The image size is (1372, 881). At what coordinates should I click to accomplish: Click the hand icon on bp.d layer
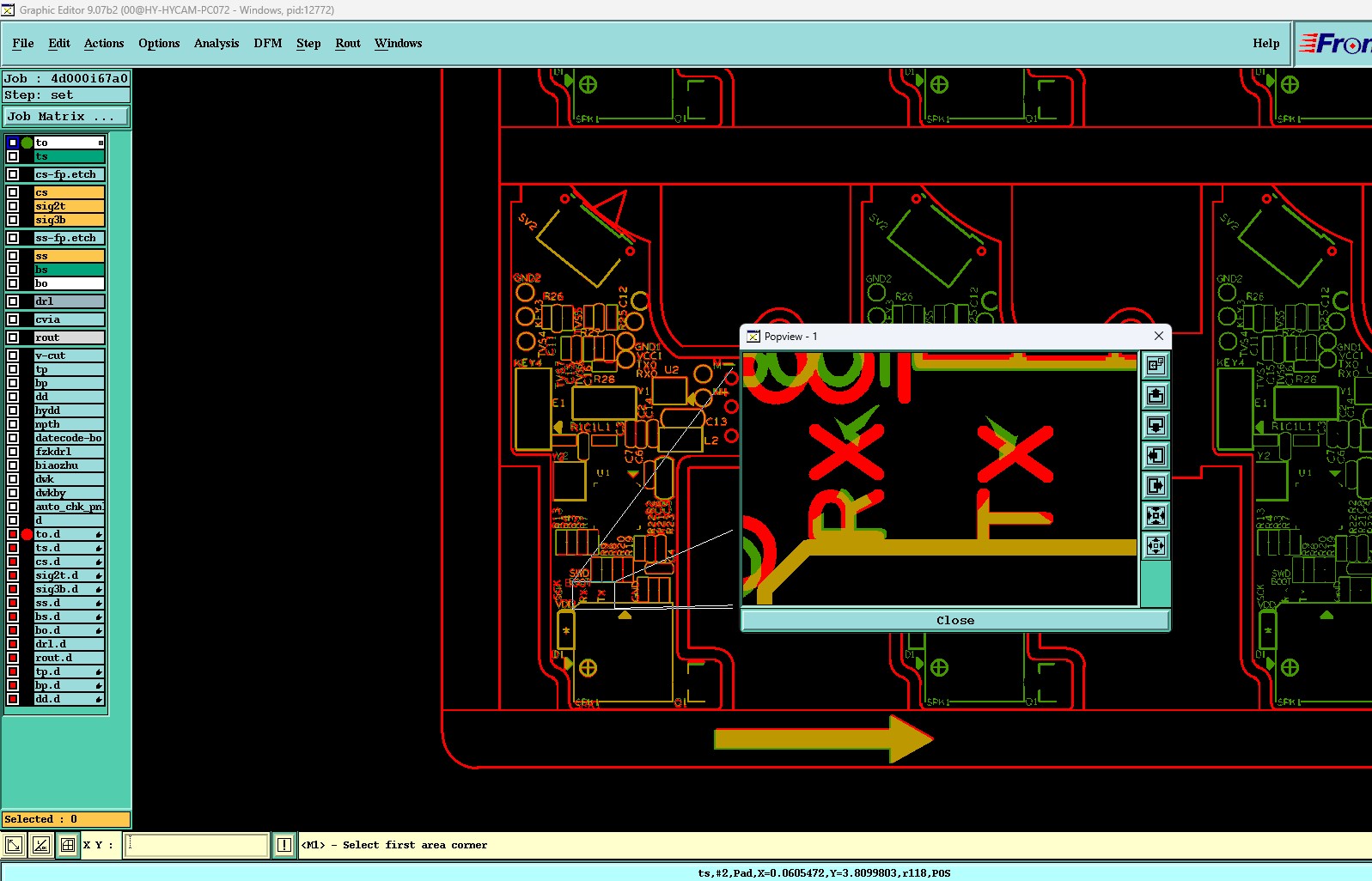pyautogui.click(x=99, y=685)
